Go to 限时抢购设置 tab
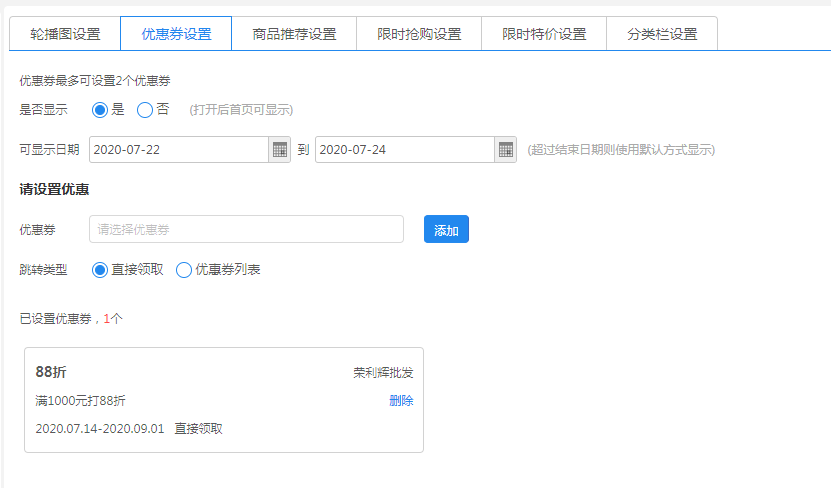This screenshot has height=488, width=831. tap(419, 34)
